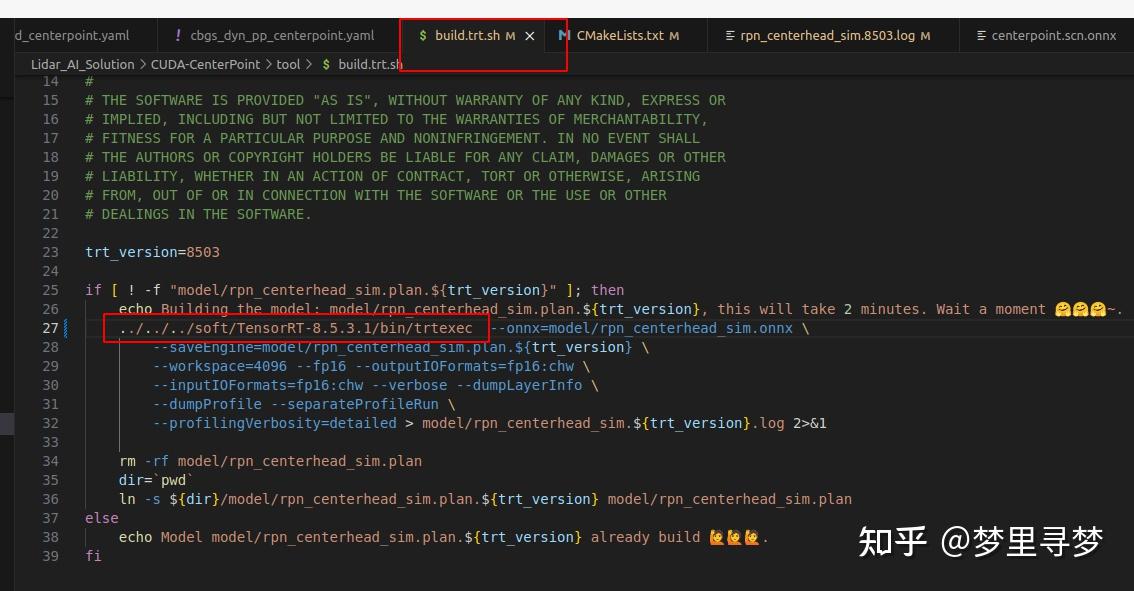Click the log file icon on rpn_centerhead tab
The height and width of the screenshot is (591, 1134).
click(730, 35)
